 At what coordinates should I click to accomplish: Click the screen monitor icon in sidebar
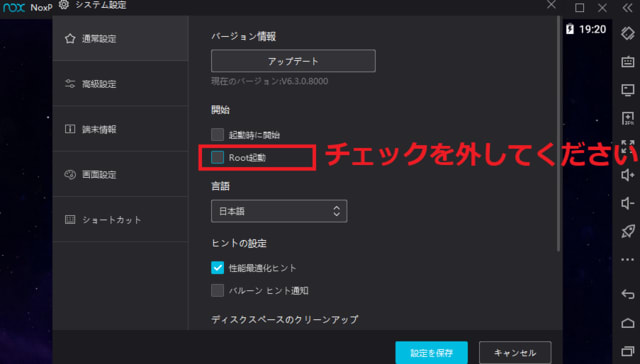pos(628,90)
